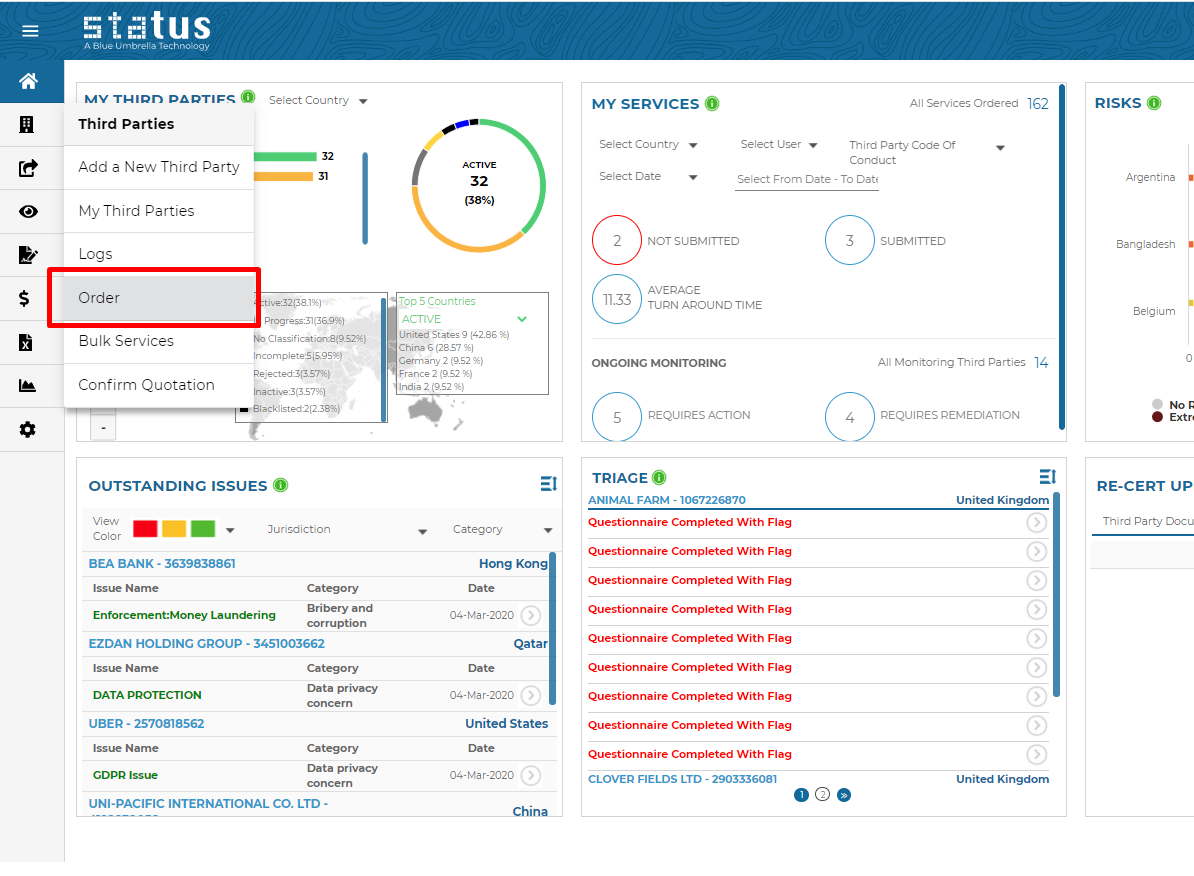Screen dimensions: 1194x876
Task: Click the Outstanding Issues filter list icon
Action: [548, 484]
